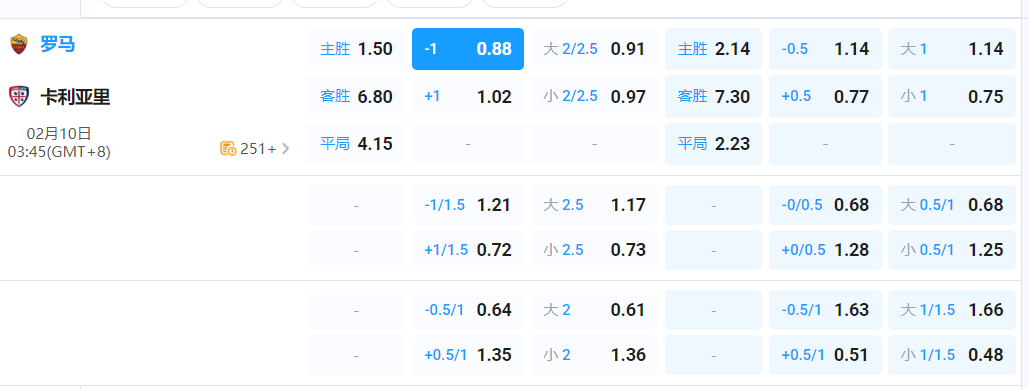1029x389 pixels.
Task: Choose 大 2/2.5 at odds 0.91
Action: pos(594,49)
